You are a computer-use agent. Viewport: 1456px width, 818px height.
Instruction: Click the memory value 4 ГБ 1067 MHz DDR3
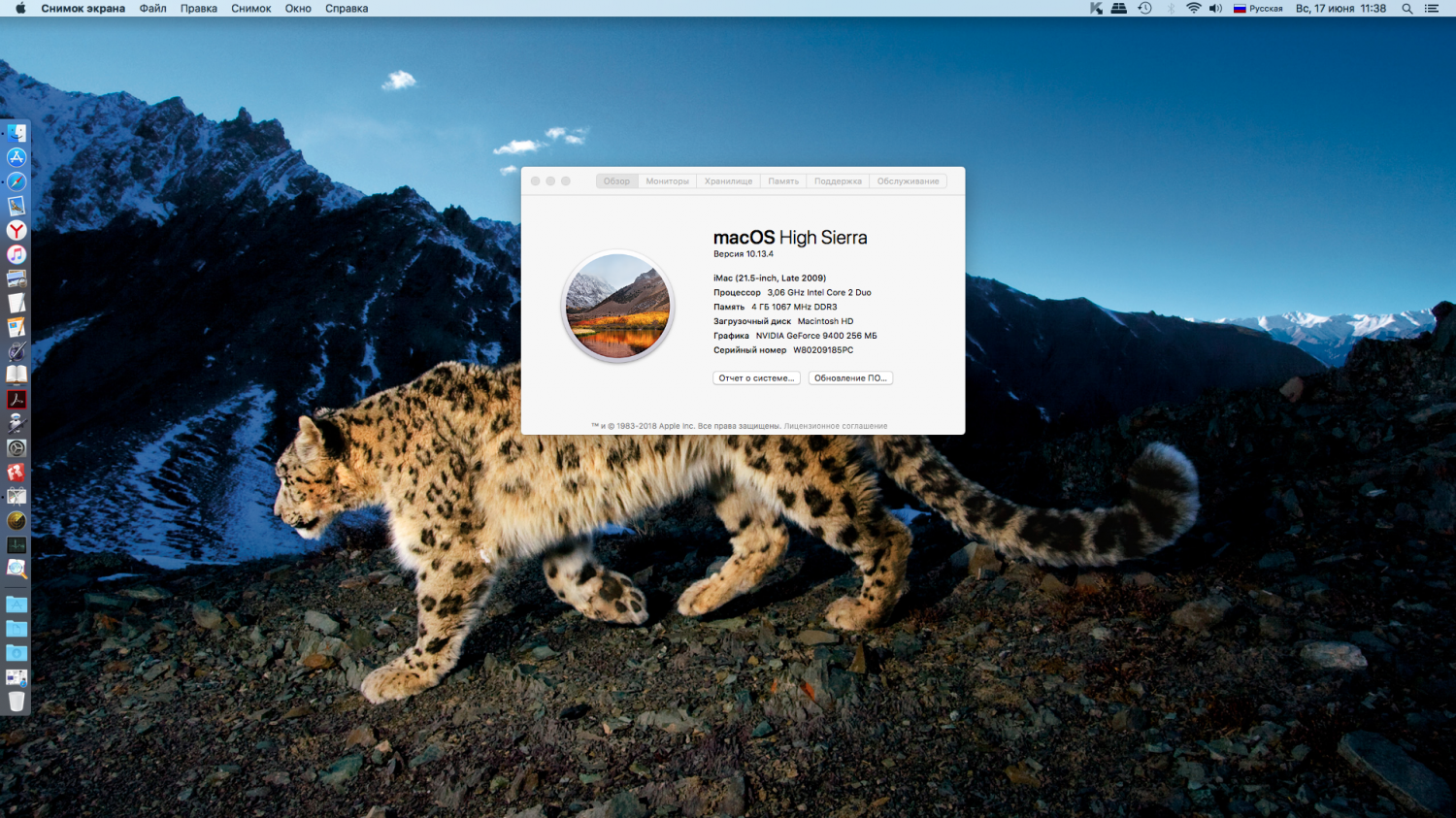794,308
